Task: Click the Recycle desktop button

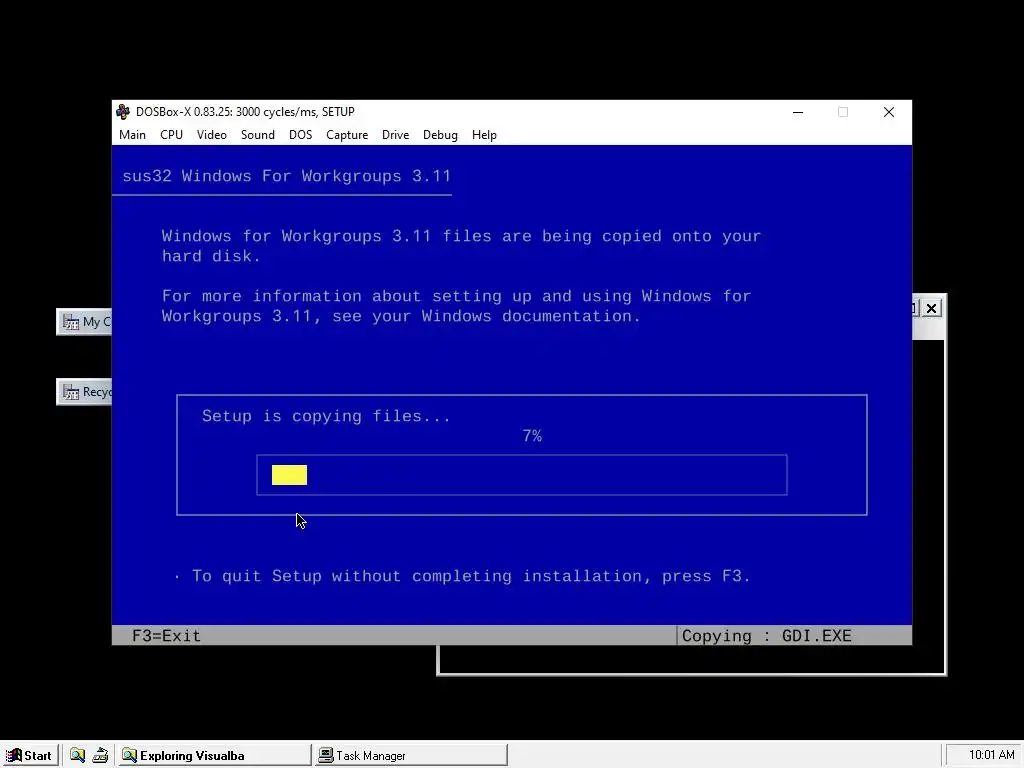Action: (85, 392)
